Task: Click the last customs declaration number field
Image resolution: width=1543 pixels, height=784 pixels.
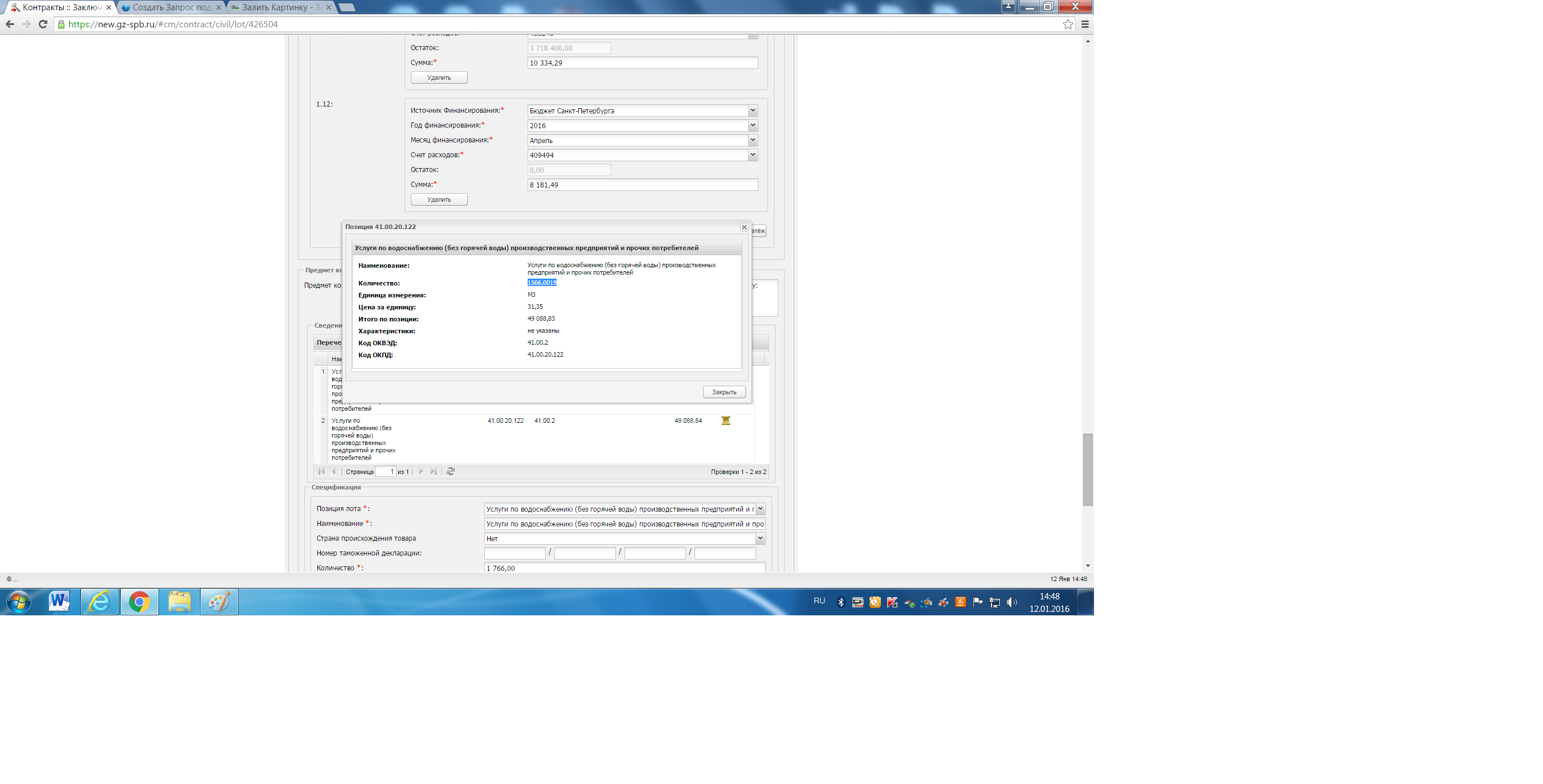Action: pyautogui.click(x=725, y=553)
